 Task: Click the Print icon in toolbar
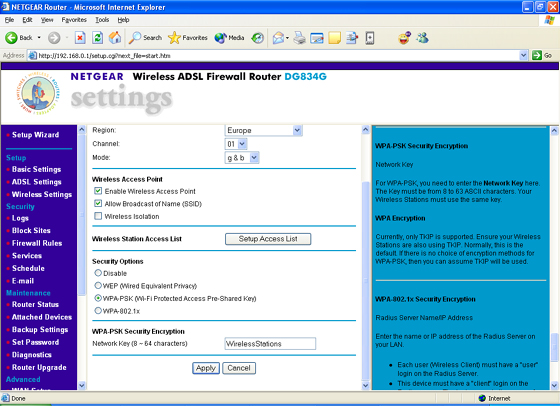point(299,37)
